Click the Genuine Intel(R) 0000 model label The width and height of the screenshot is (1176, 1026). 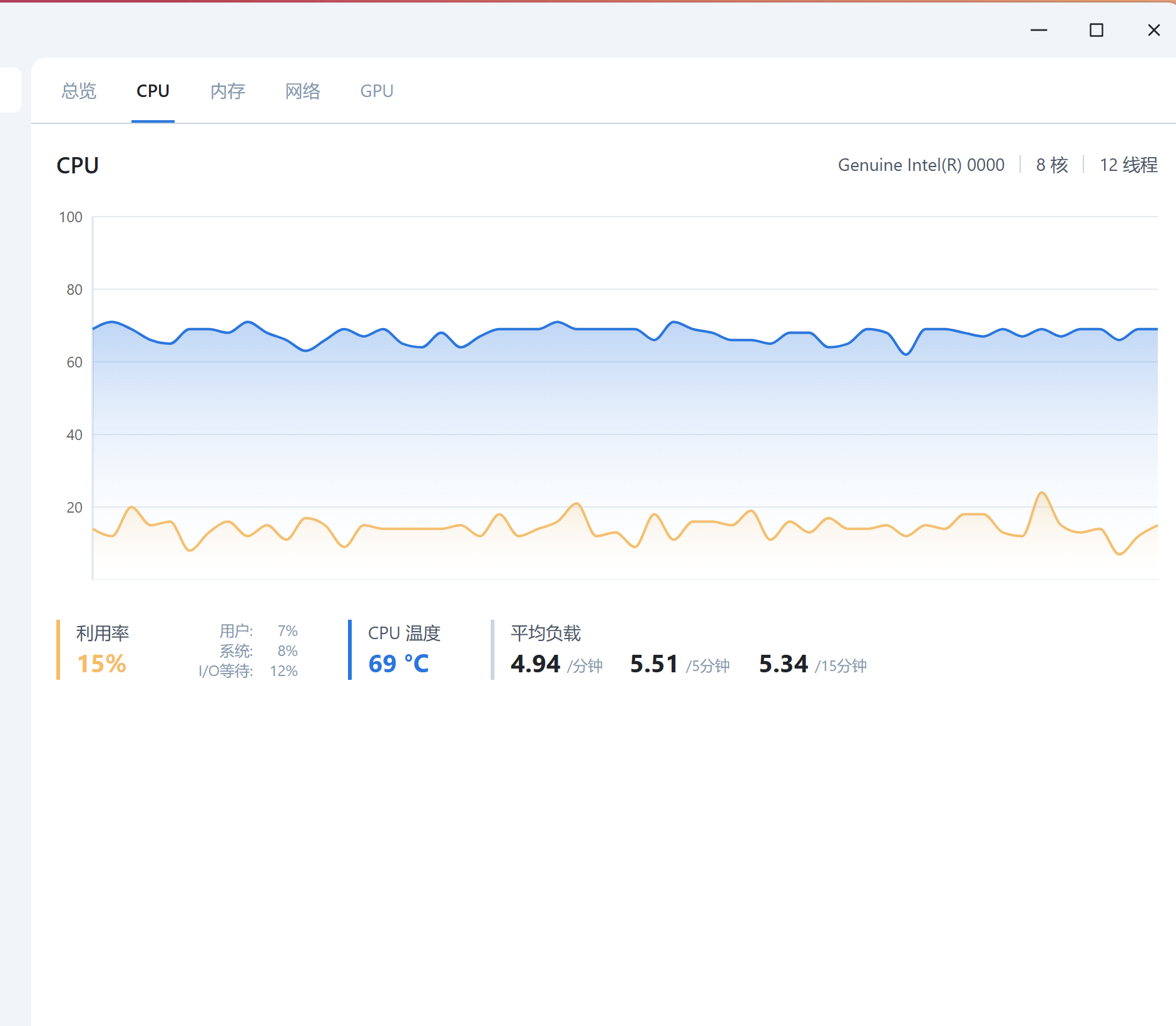tap(921, 165)
